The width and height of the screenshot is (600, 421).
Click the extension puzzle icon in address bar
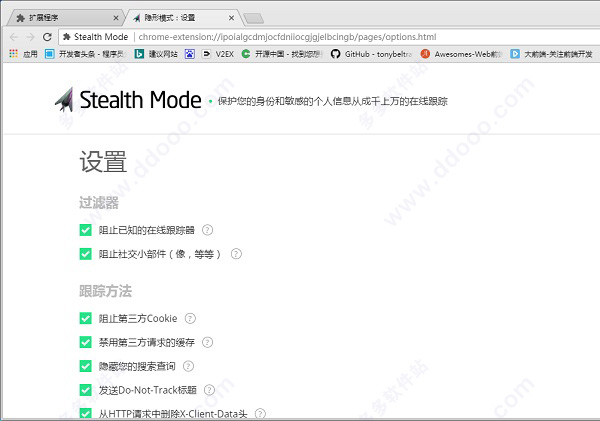click(x=67, y=37)
